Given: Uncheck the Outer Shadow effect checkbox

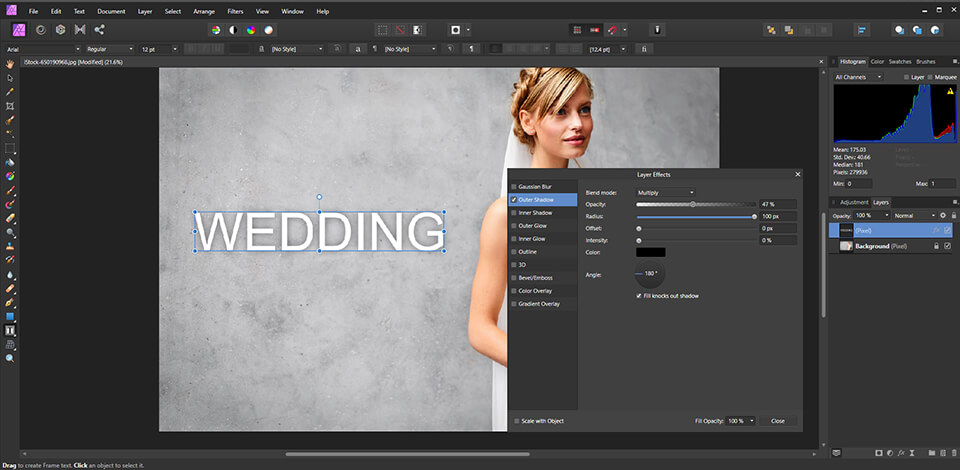Looking at the screenshot, I should pos(514,200).
